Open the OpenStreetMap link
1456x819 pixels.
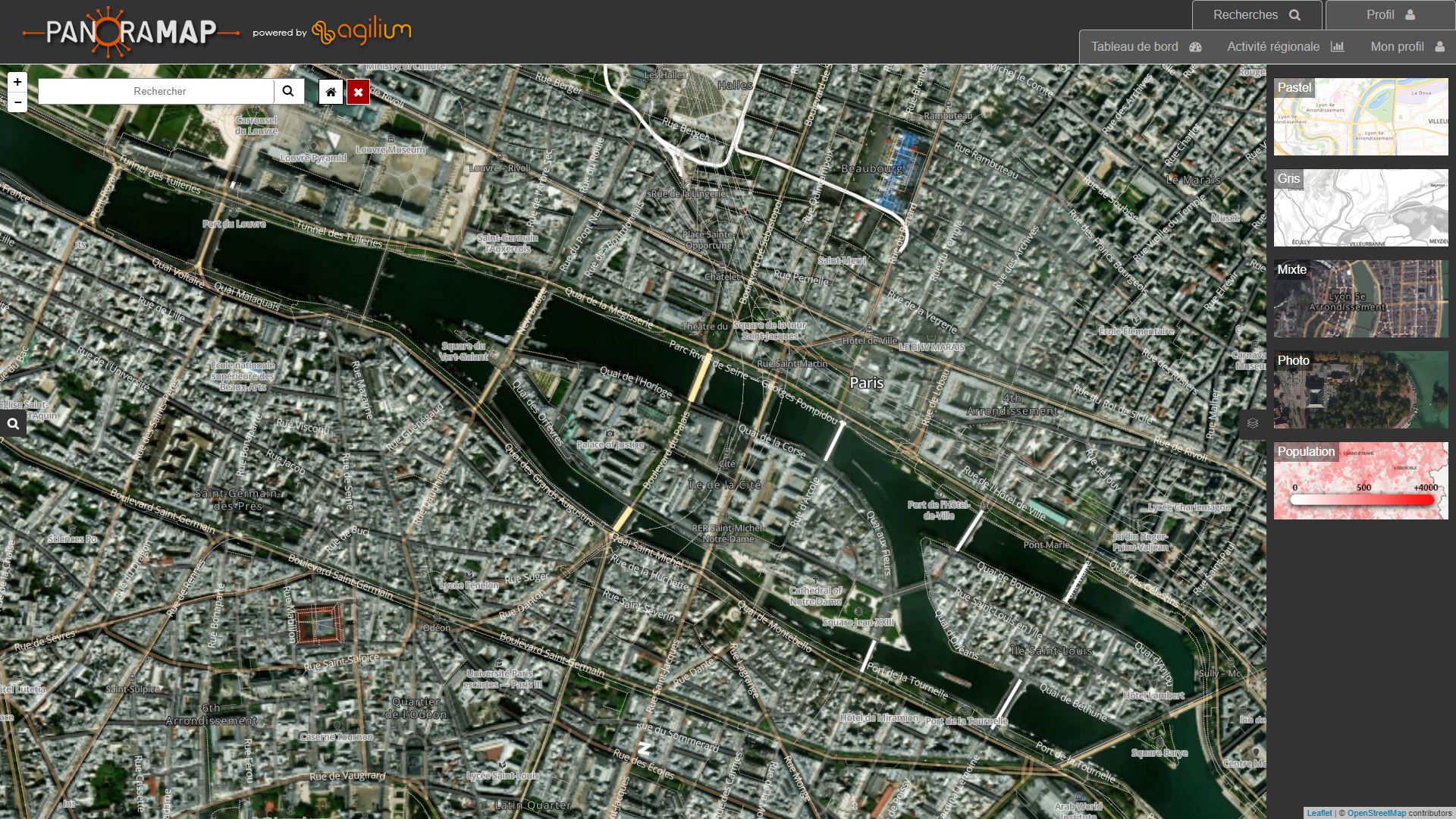[x=1376, y=813]
